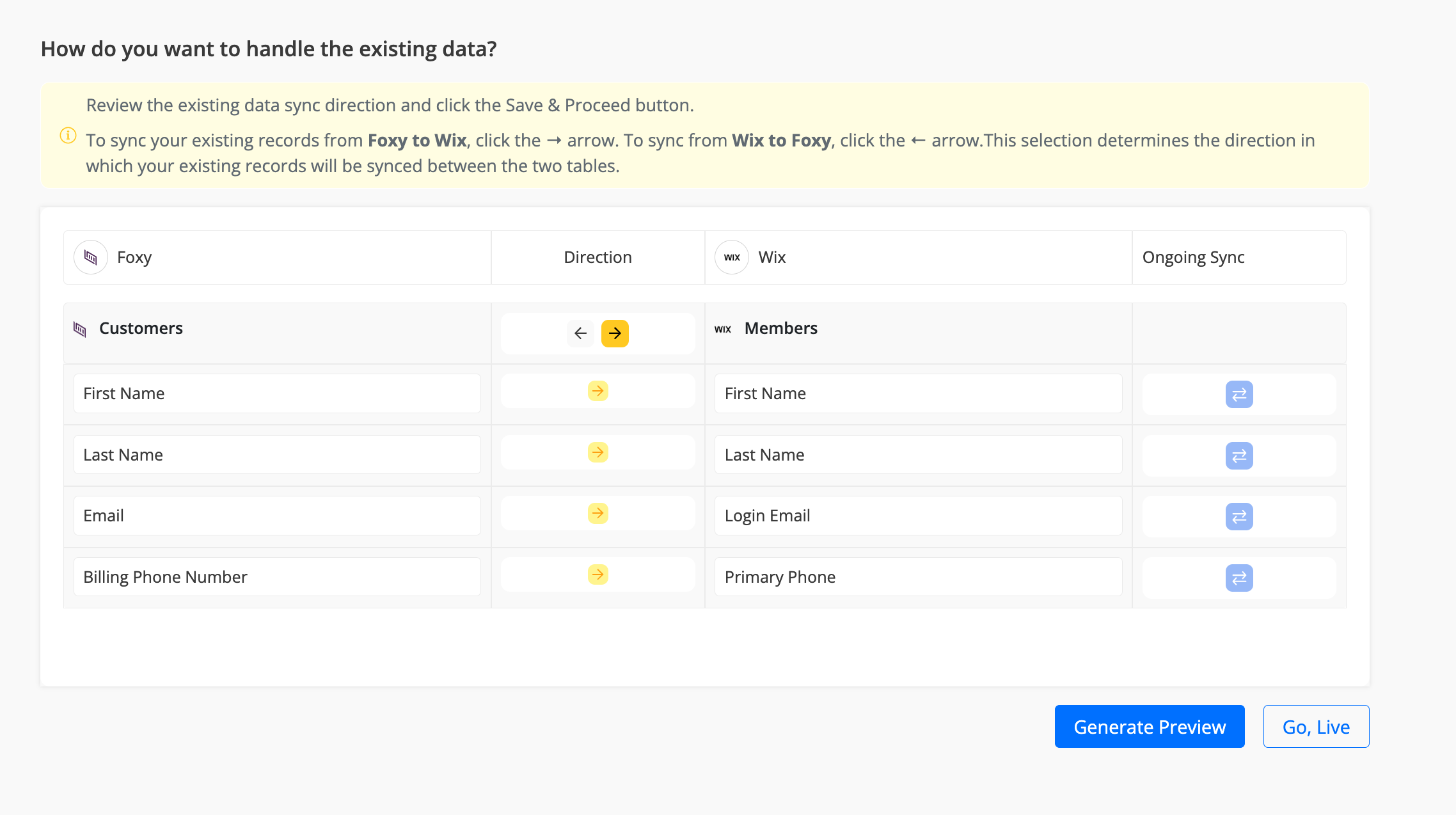Select the Billing Phone Number field

click(277, 577)
